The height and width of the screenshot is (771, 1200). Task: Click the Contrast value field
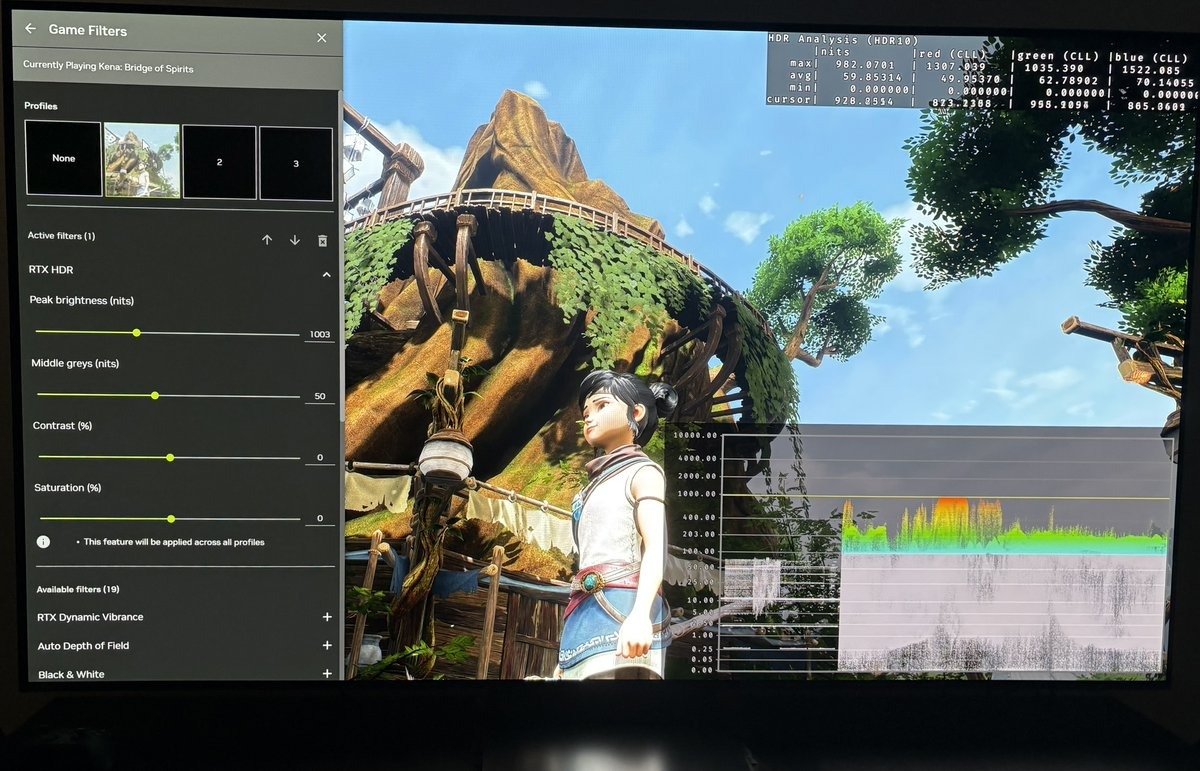(x=320, y=458)
